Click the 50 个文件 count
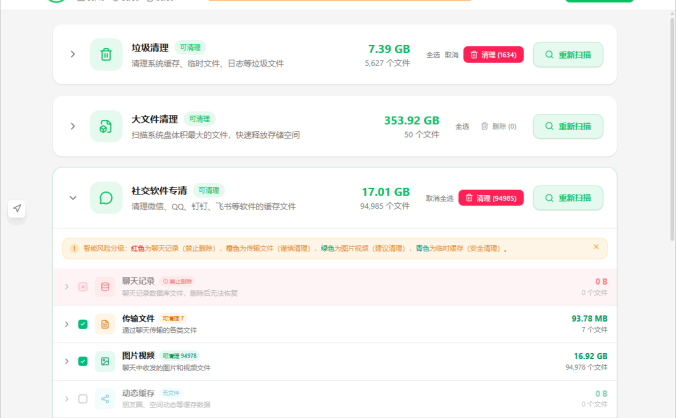676x418 pixels. 422,135
